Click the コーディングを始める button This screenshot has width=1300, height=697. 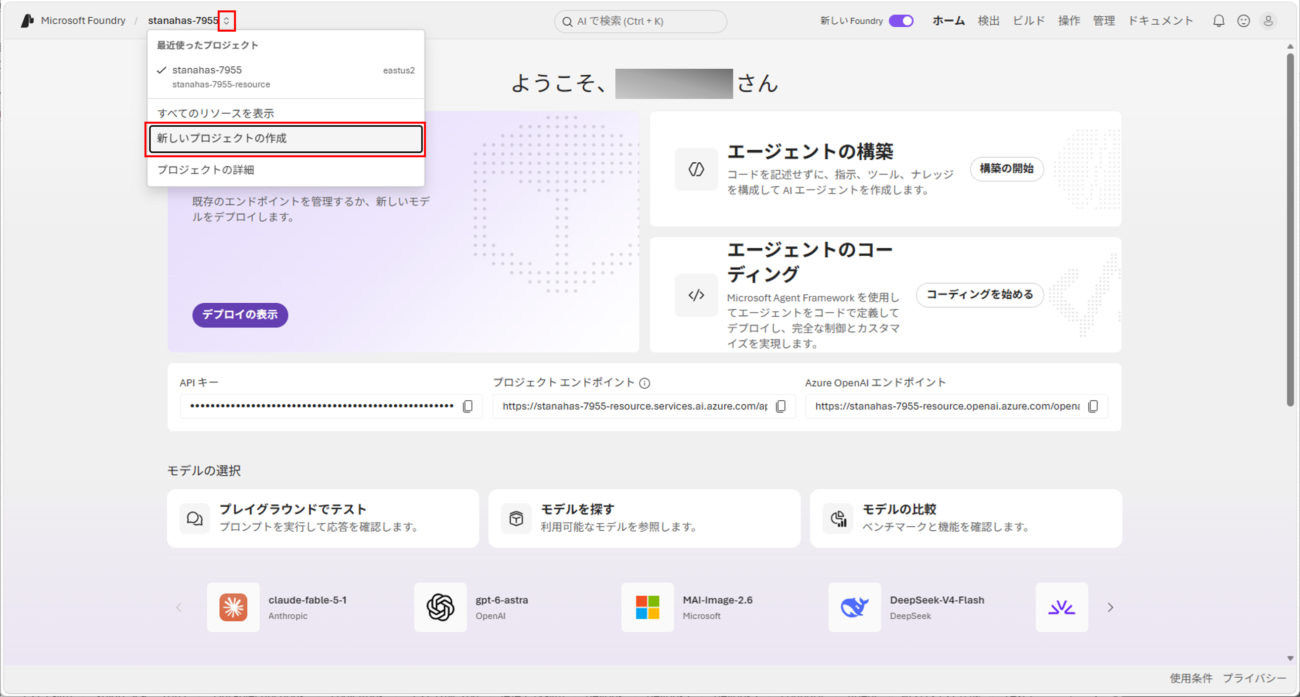[x=980, y=295]
